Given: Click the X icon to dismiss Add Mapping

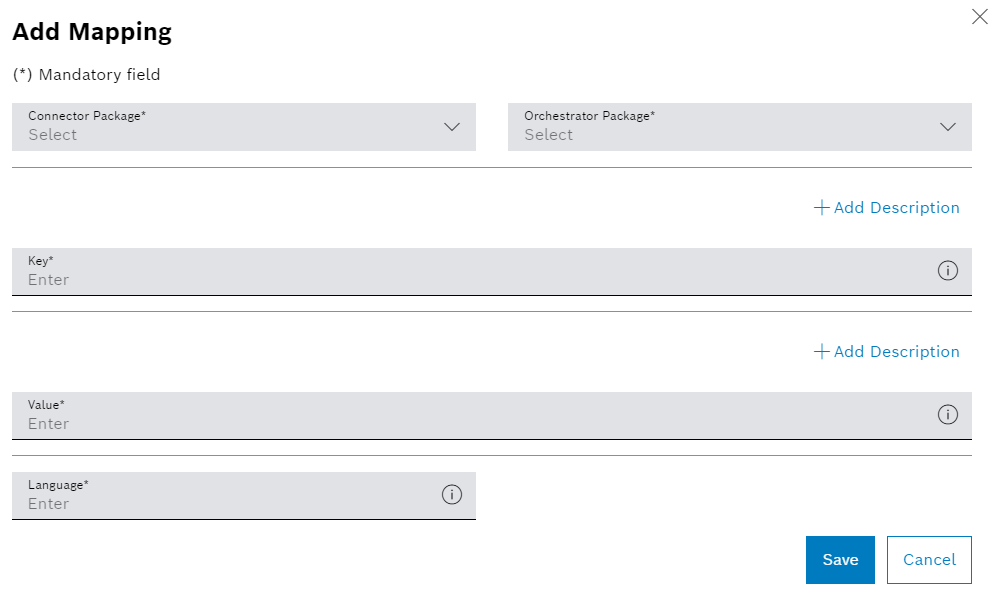Looking at the screenshot, I should click(x=979, y=16).
